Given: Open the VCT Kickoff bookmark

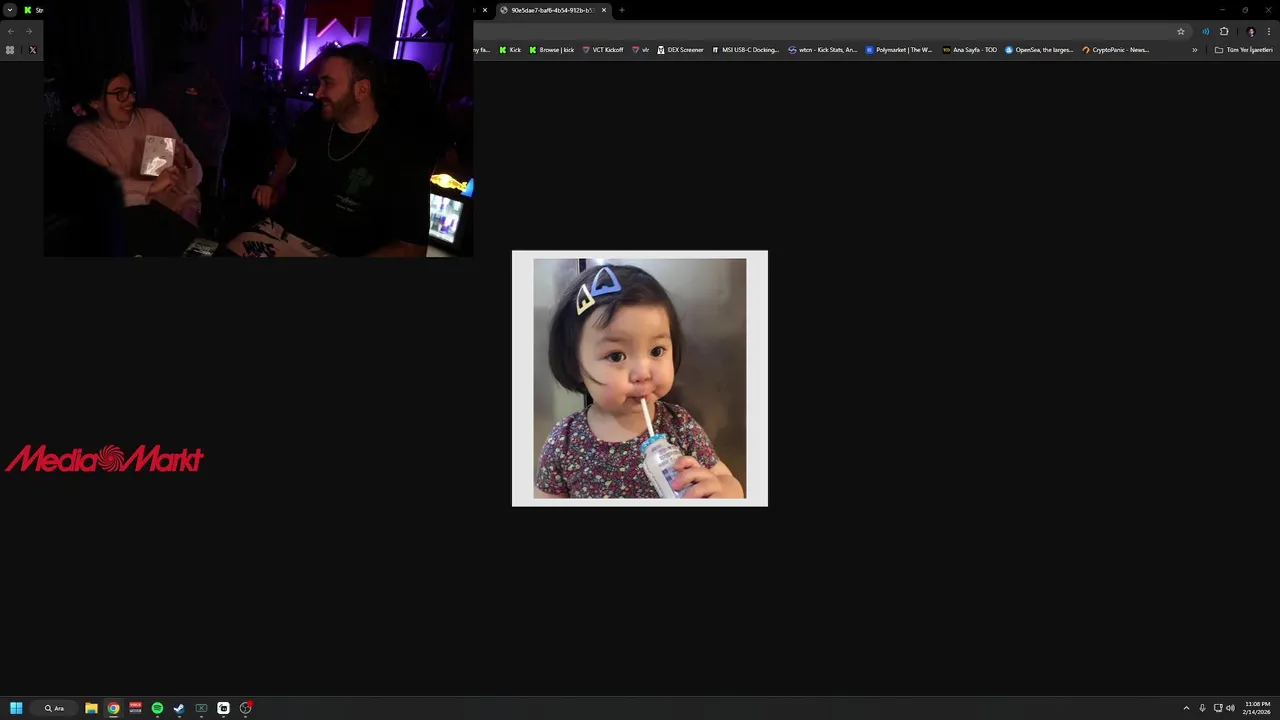Looking at the screenshot, I should (x=602, y=50).
